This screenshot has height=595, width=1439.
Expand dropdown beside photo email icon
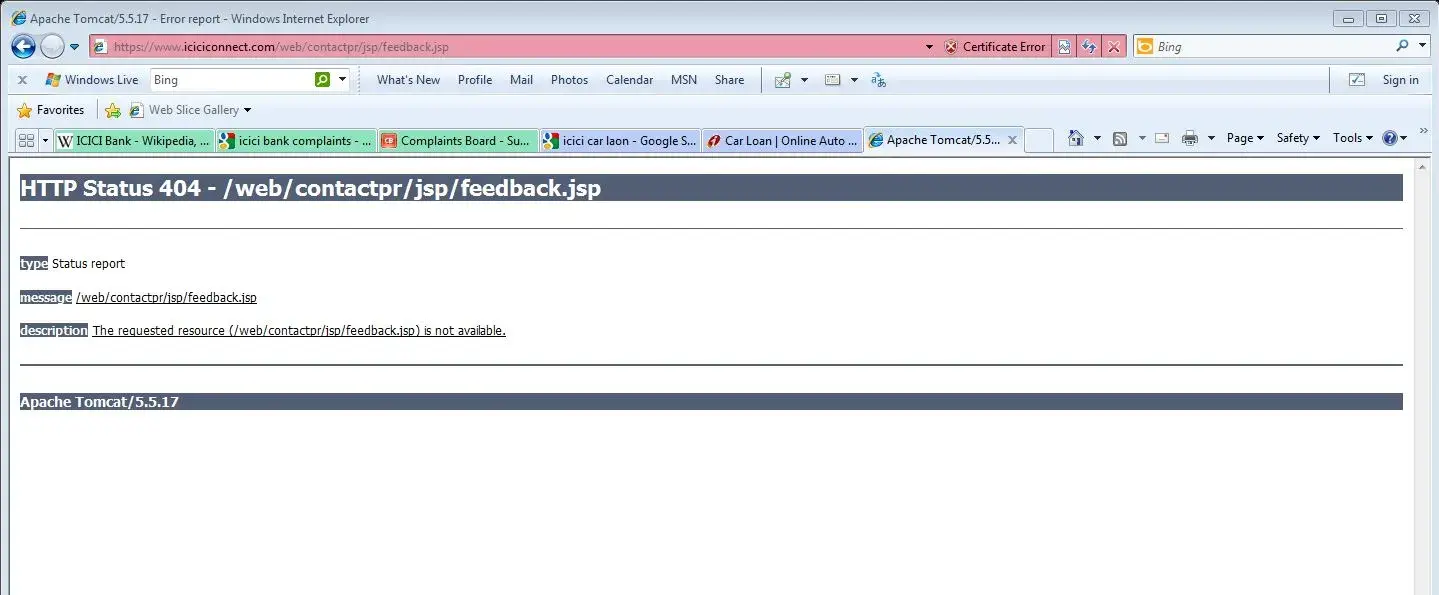click(x=804, y=80)
